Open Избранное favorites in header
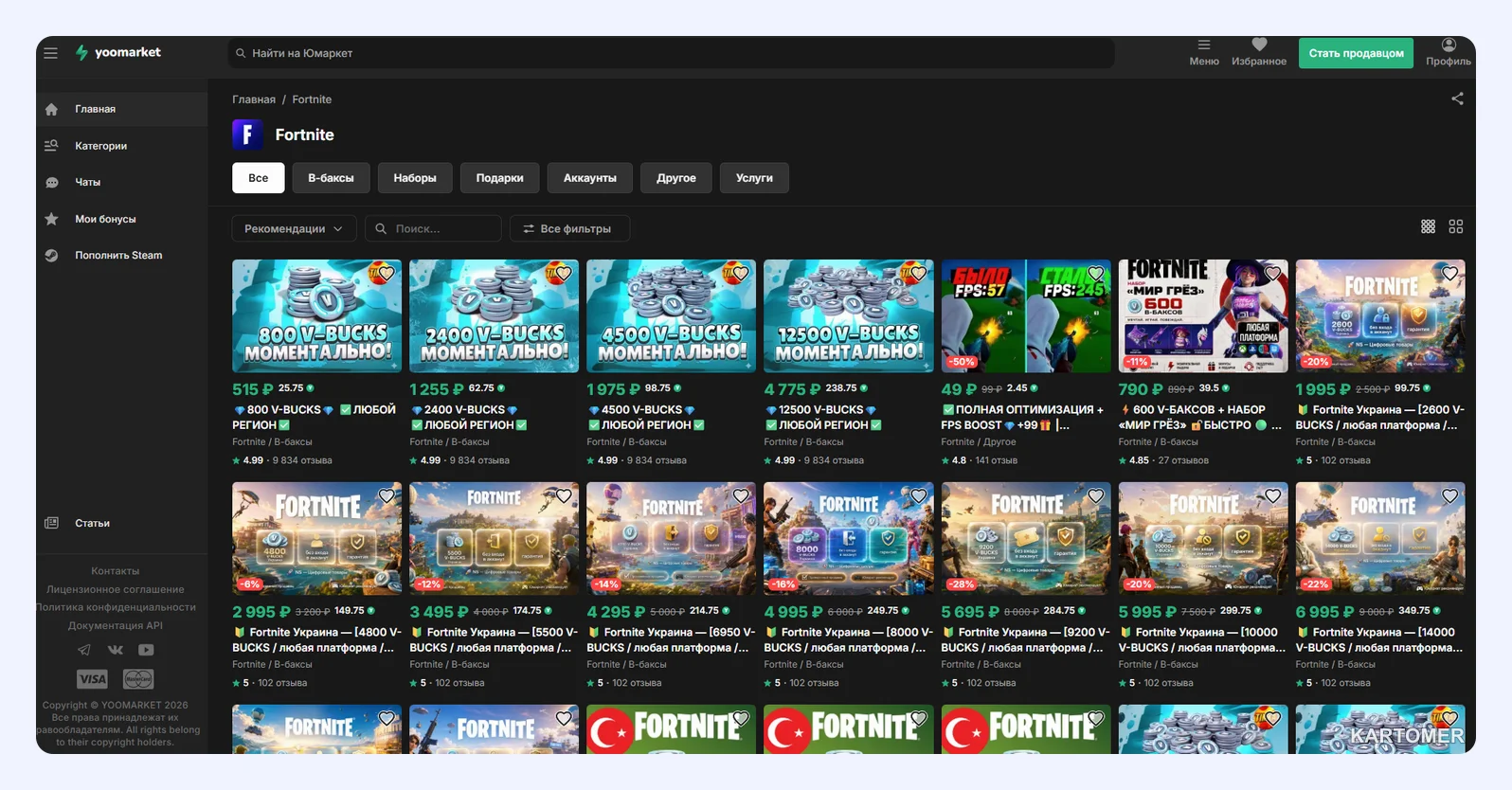Screen dimensions: 1512x790 point(1259,52)
